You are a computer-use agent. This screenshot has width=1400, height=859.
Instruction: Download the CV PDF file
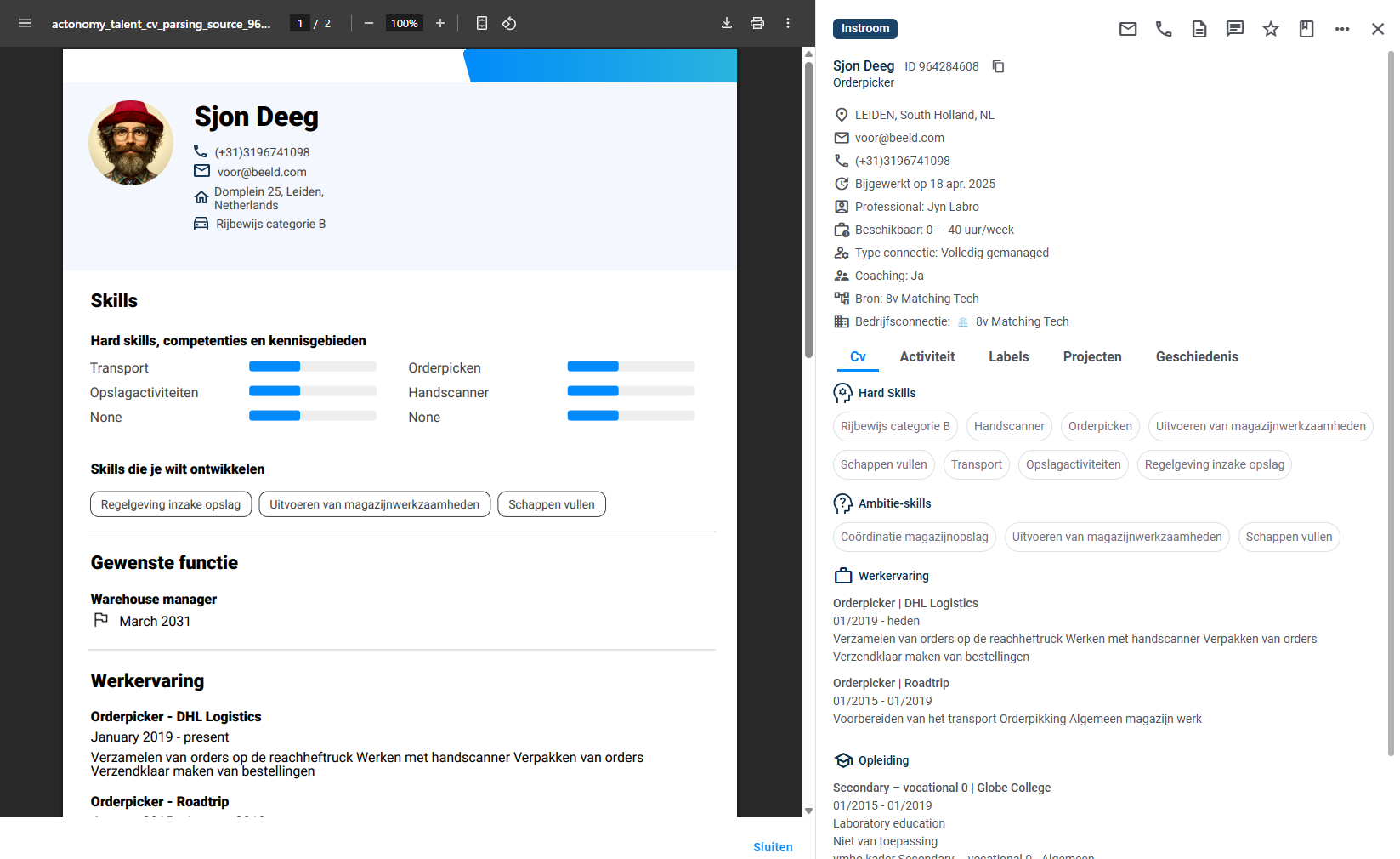[727, 23]
